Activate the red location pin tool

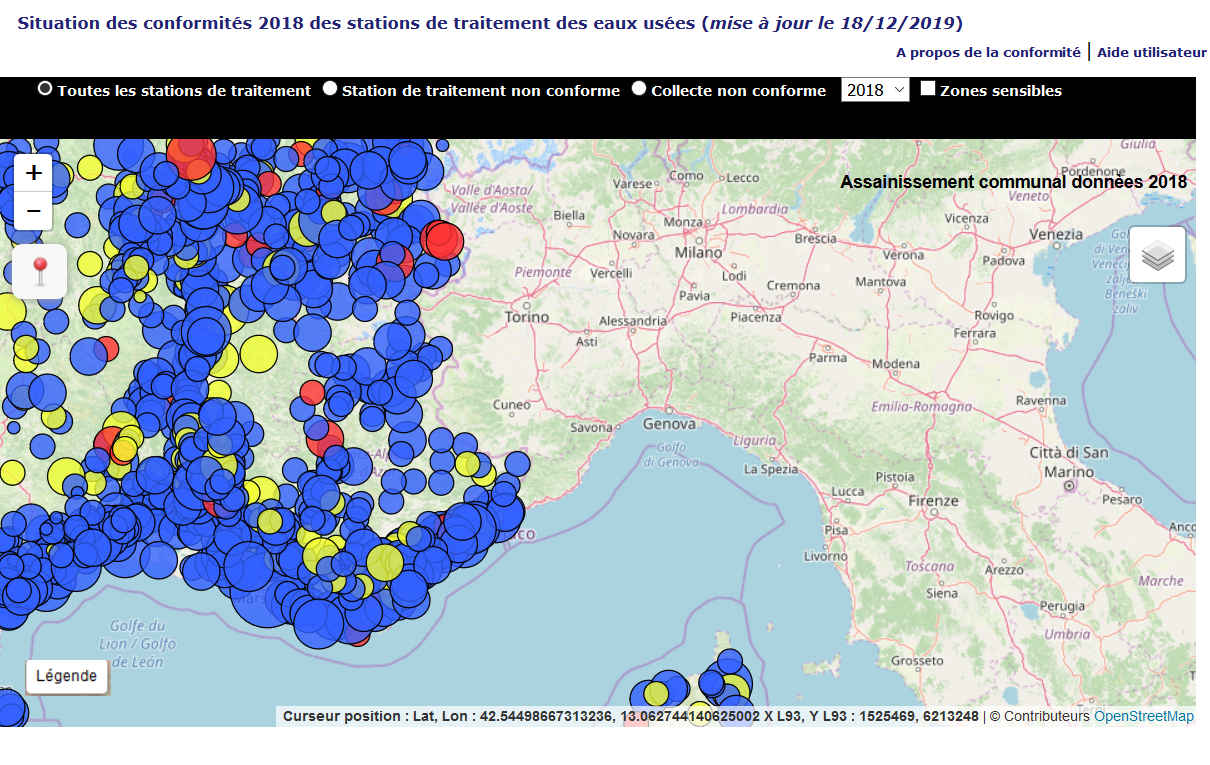point(40,271)
